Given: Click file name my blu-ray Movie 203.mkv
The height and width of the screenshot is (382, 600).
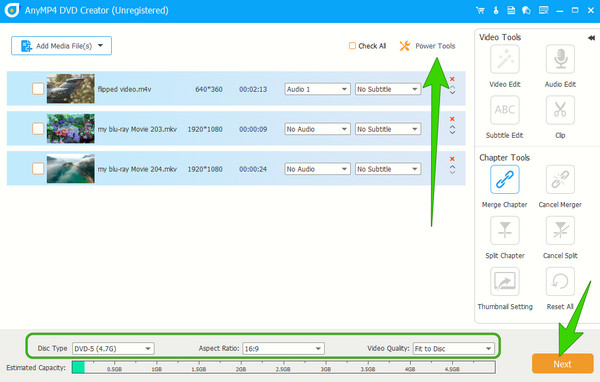Looking at the screenshot, I should coord(137,129).
